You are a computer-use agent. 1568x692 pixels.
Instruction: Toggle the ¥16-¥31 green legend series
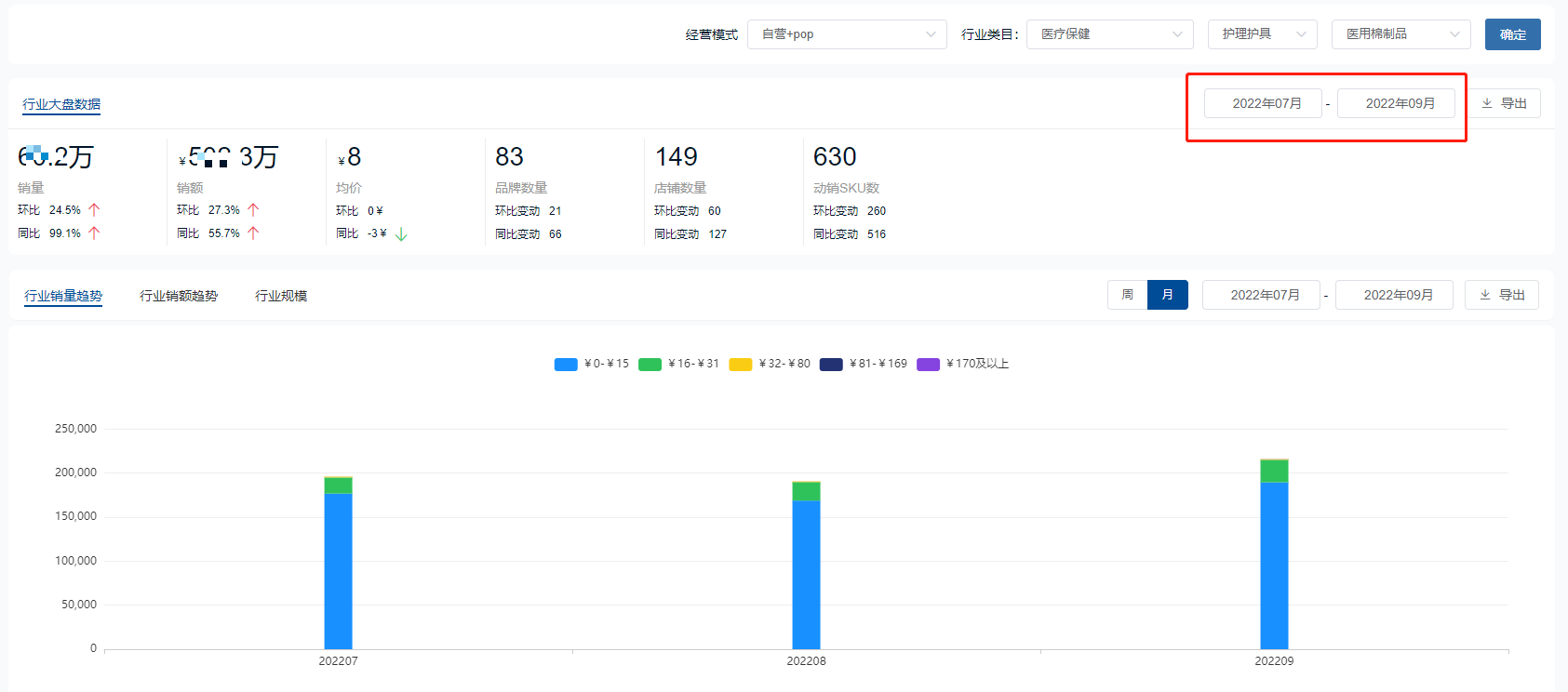point(650,365)
